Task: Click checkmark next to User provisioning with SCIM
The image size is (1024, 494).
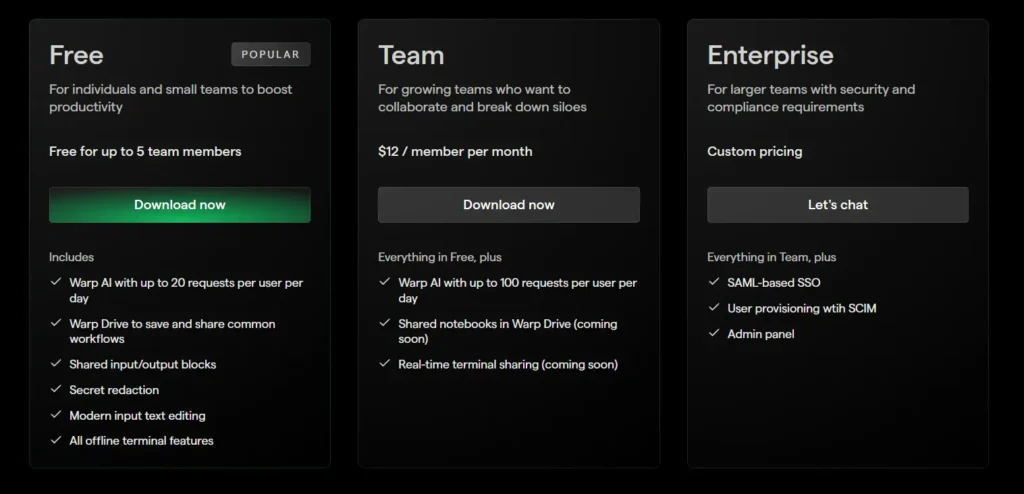Action: coord(714,308)
